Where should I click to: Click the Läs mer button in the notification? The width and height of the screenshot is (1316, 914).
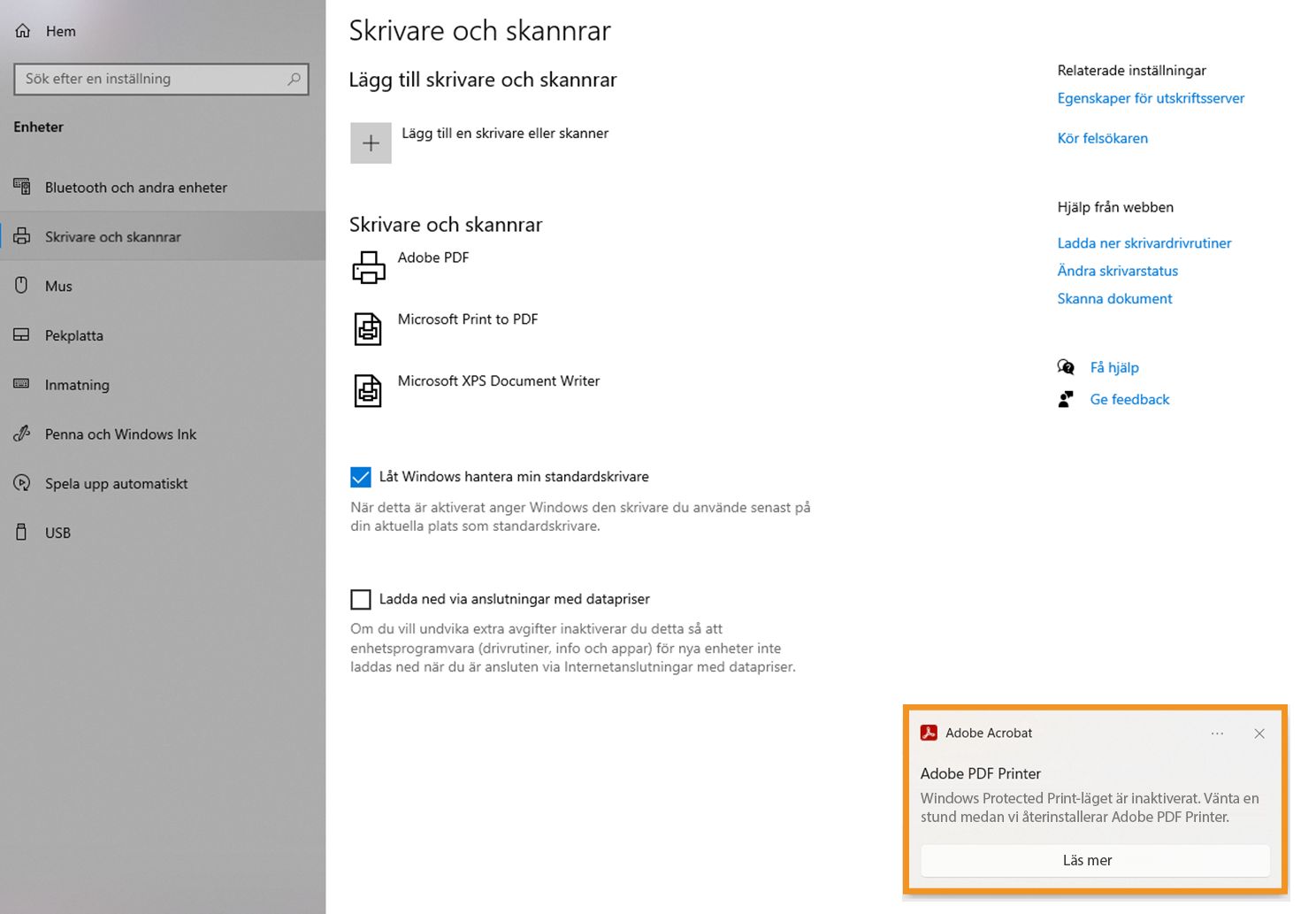coord(1095,860)
